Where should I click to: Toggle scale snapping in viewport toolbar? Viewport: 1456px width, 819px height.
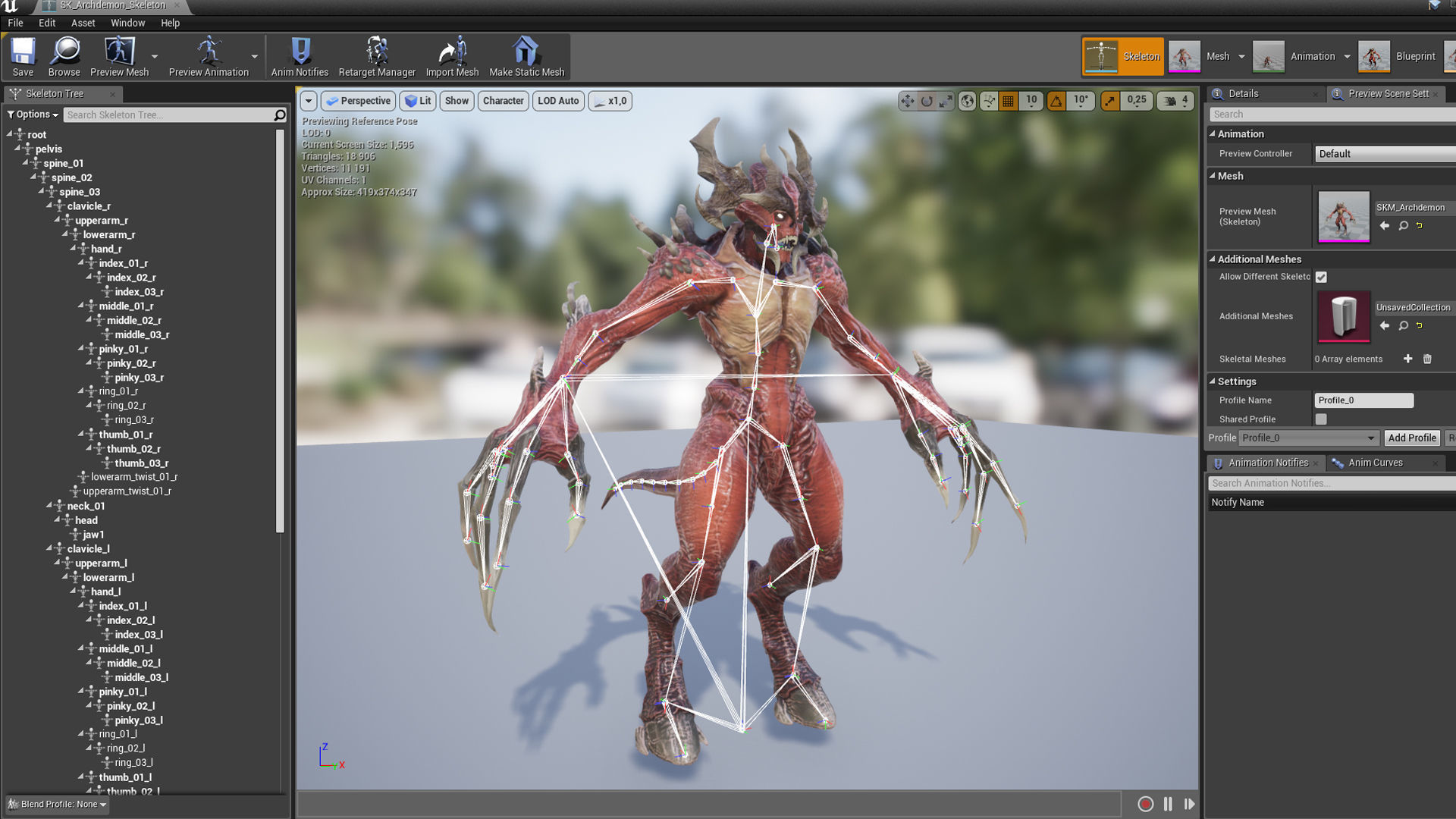tap(1110, 101)
